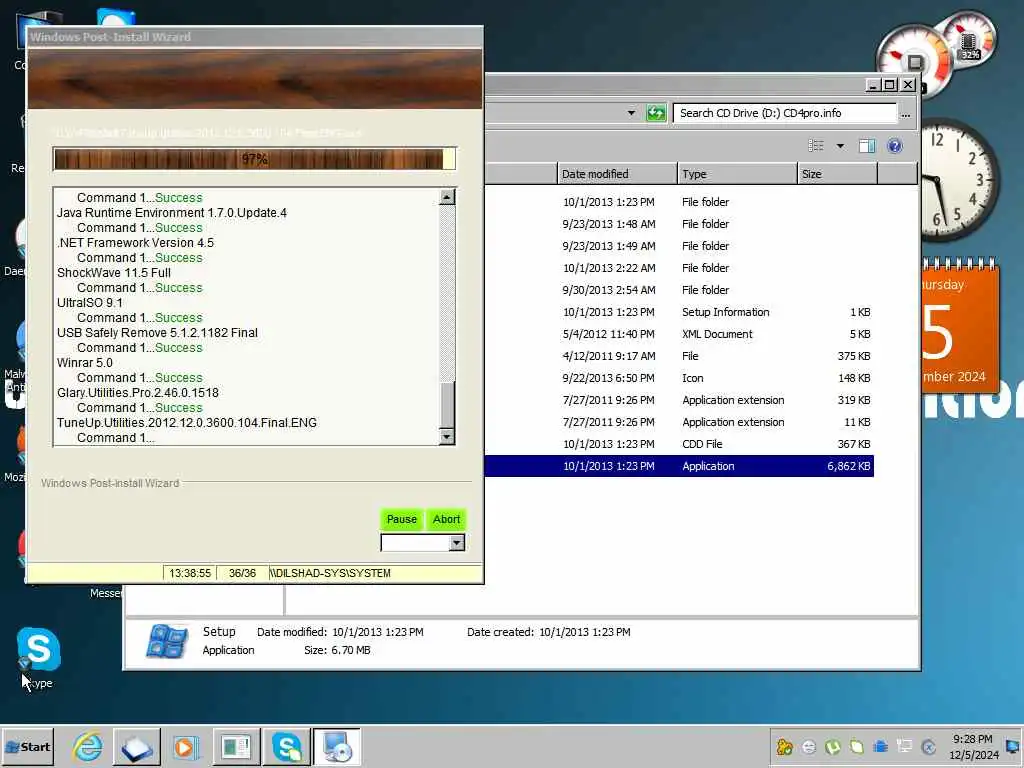
Task: Show desktop with the monitor icon beside the clock
Action: pos(1014,746)
